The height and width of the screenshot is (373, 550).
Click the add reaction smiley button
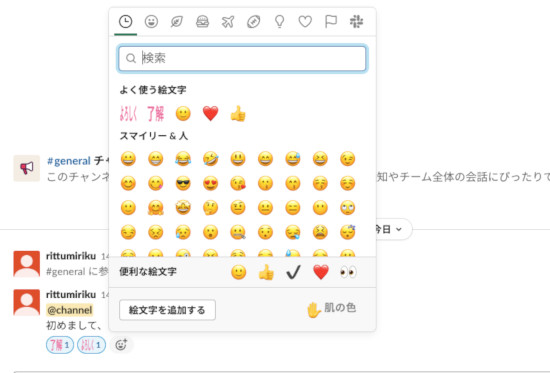pyautogui.click(x=121, y=345)
